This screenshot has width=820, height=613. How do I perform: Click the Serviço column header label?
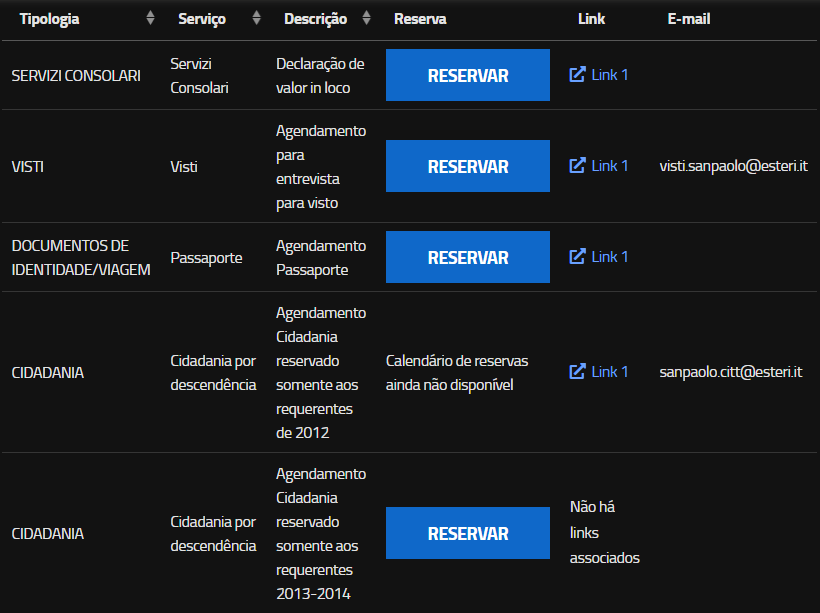(x=201, y=19)
